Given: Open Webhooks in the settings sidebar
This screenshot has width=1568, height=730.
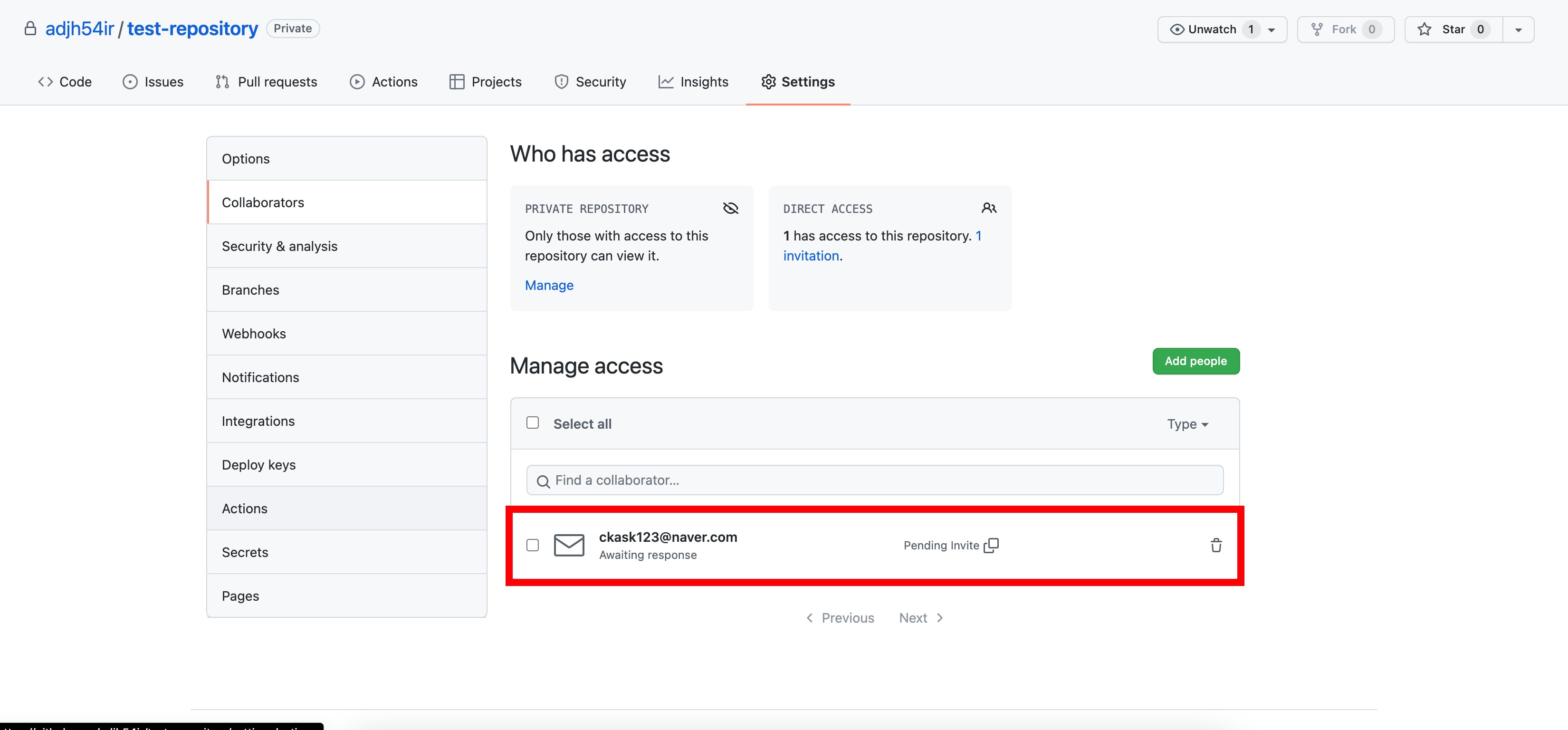Looking at the screenshot, I should point(254,334).
